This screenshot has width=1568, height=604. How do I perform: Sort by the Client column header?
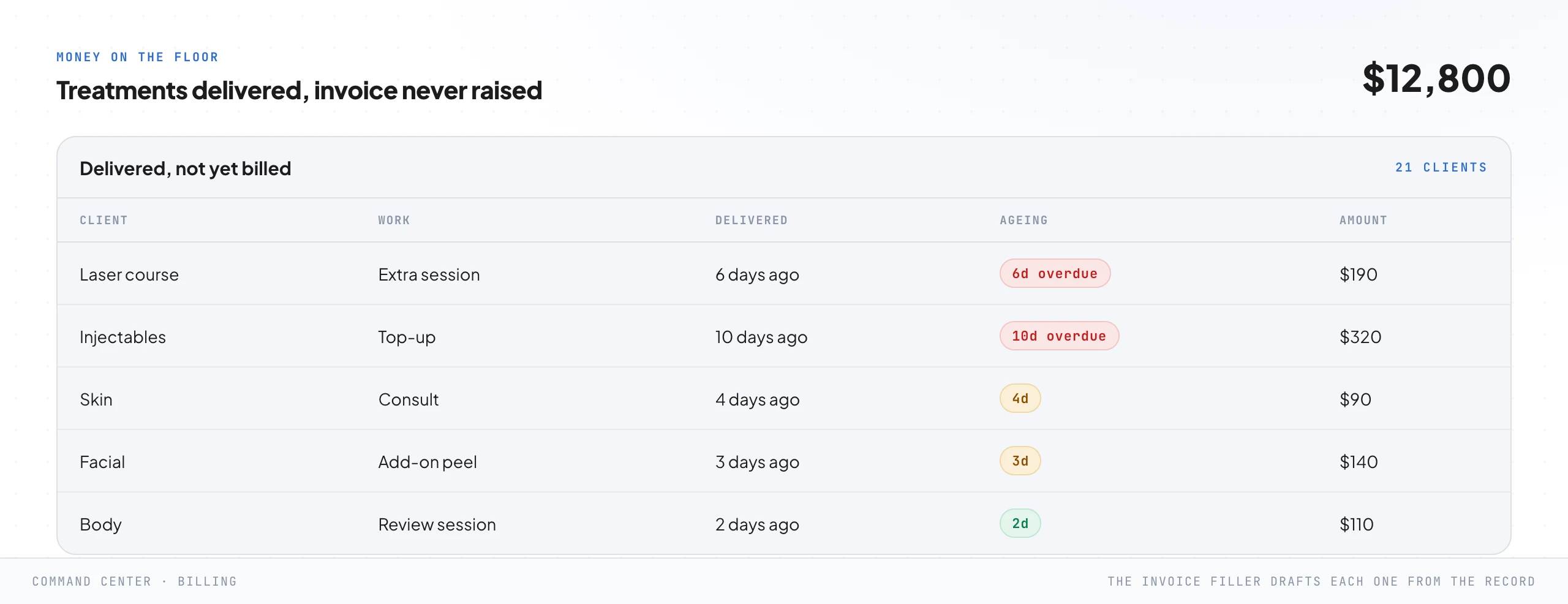point(104,221)
